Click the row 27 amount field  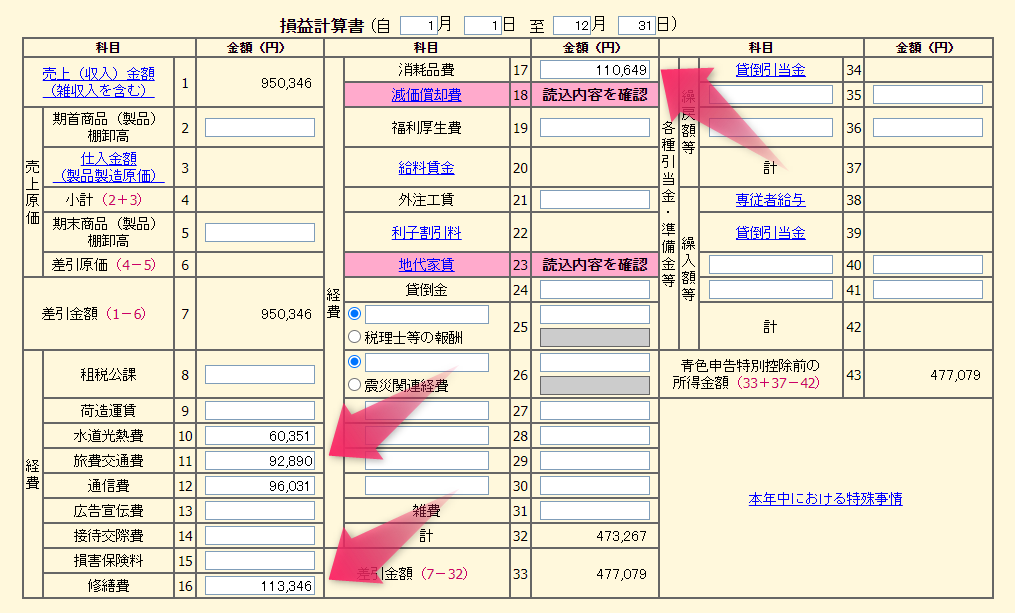coord(595,410)
